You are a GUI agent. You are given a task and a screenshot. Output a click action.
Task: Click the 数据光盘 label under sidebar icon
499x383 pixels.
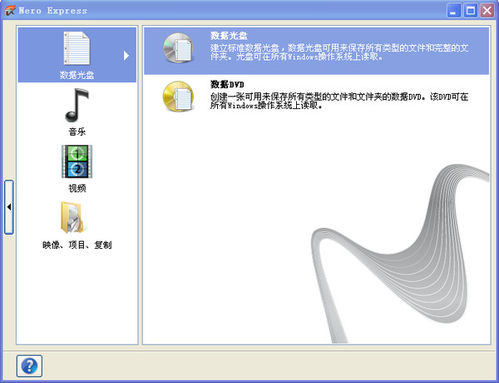click(77, 75)
